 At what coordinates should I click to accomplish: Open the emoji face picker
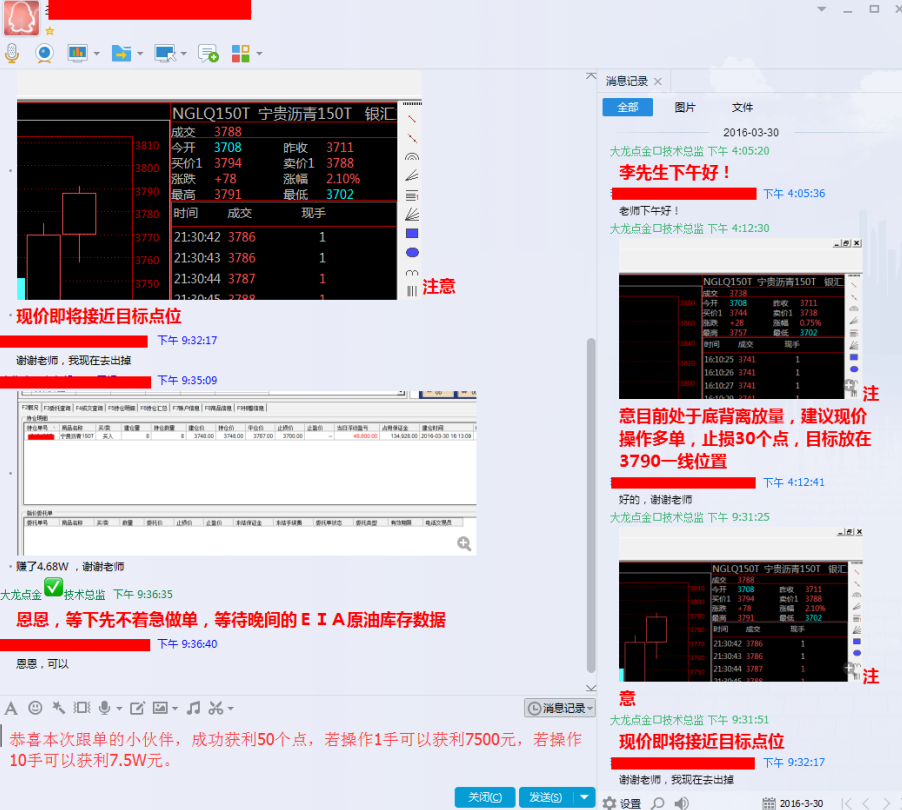(35, 708)
